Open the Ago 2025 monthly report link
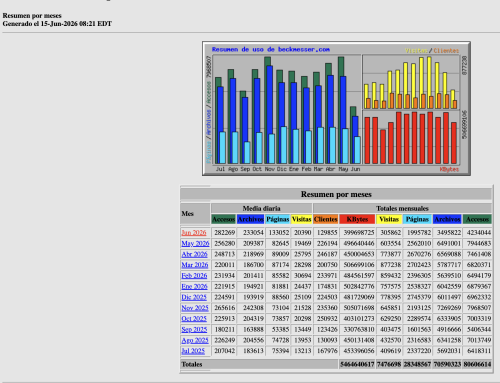 [x=195, y=340]
